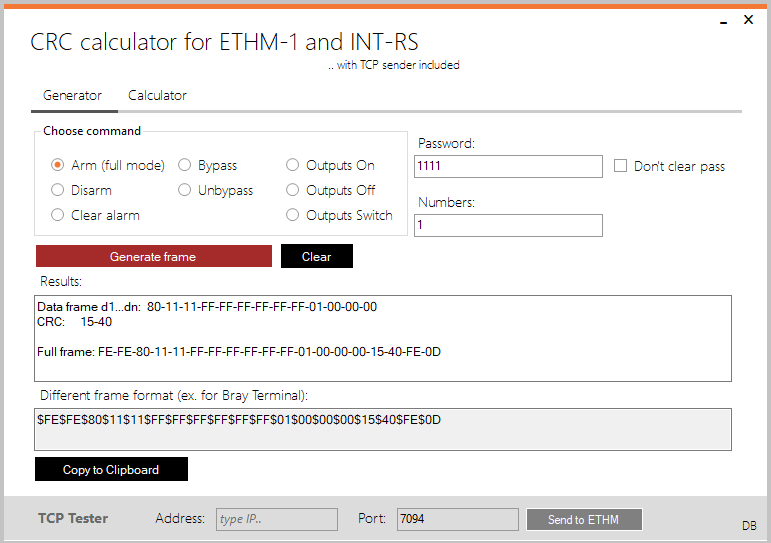Select the Unbypass radio button
This screenshot has width=771, height=543.
coord(185,190)
